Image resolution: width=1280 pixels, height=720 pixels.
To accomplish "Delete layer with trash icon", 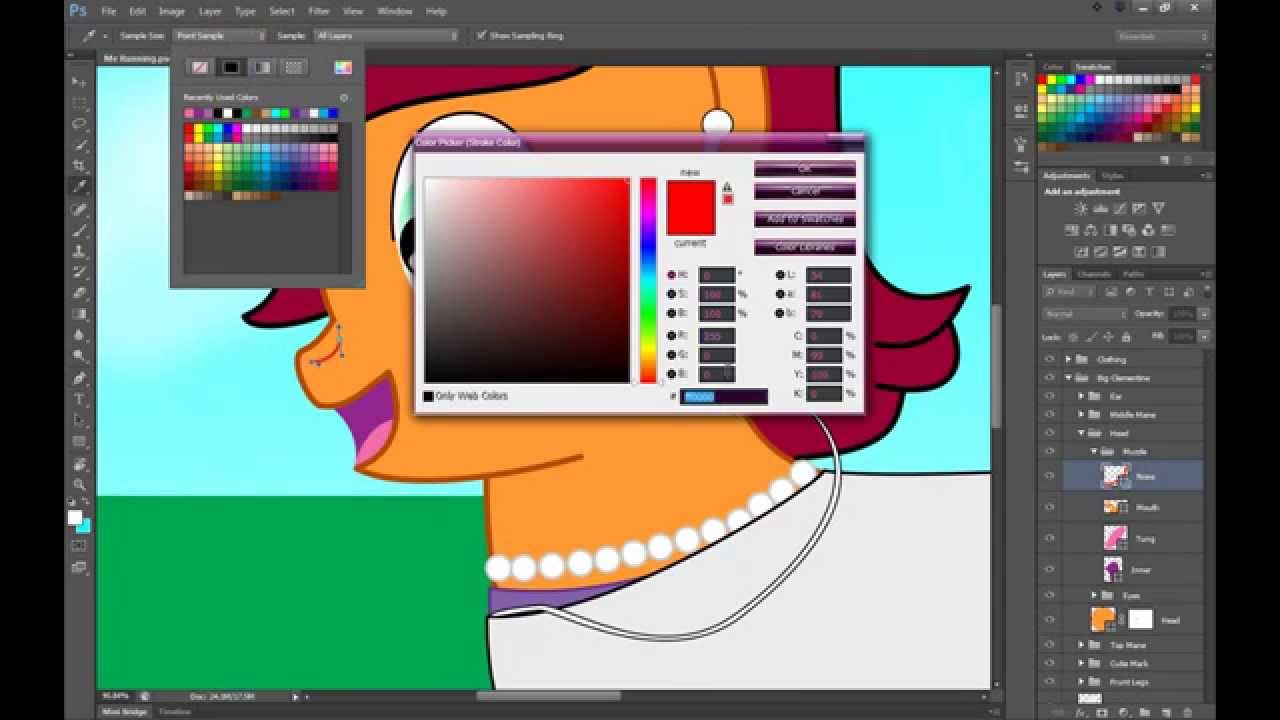I will coord(1188,712).
